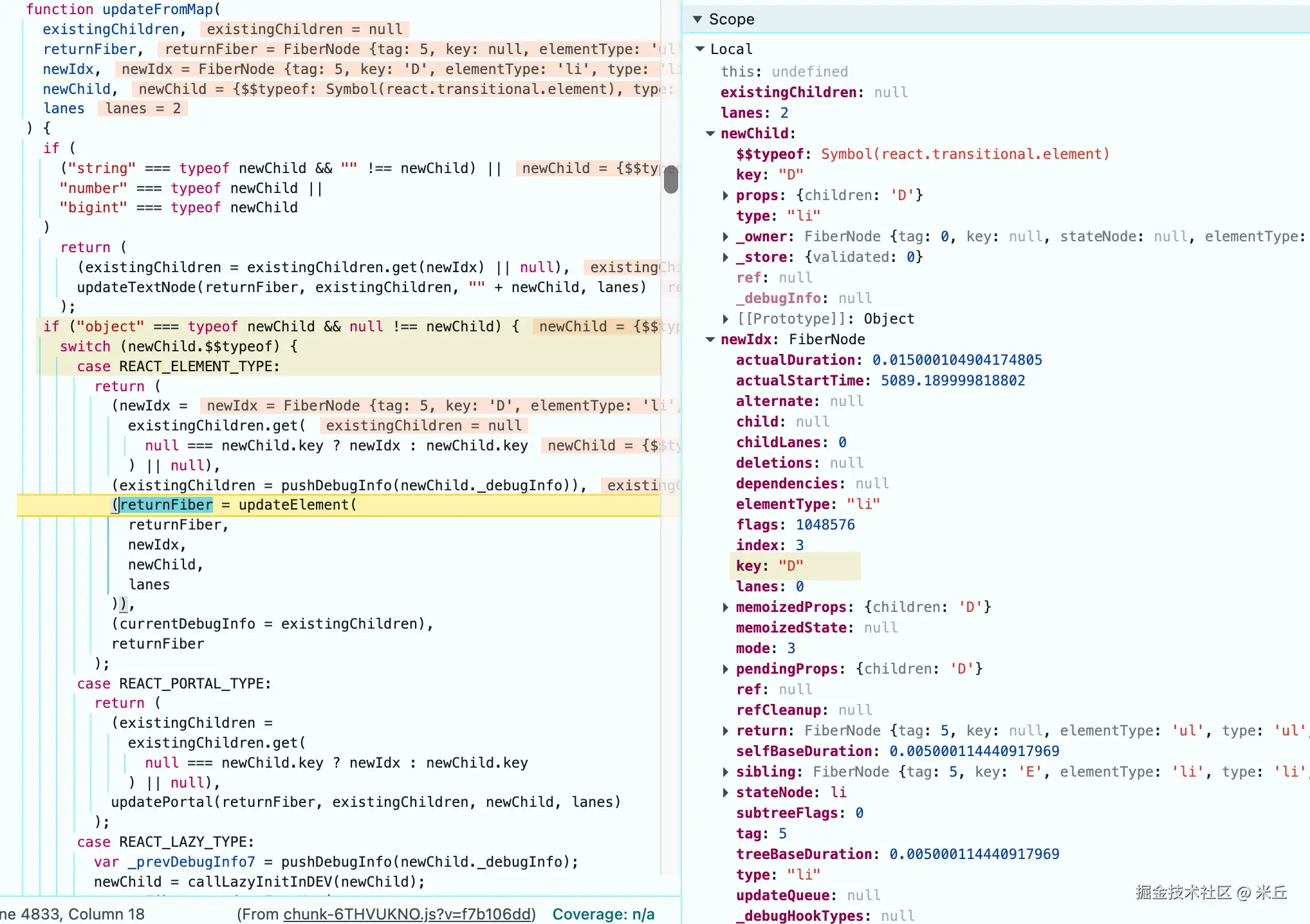Select the updateQueue: null row
The width and height of the screenshot is (1310, 924).
(x=808, y=895)
